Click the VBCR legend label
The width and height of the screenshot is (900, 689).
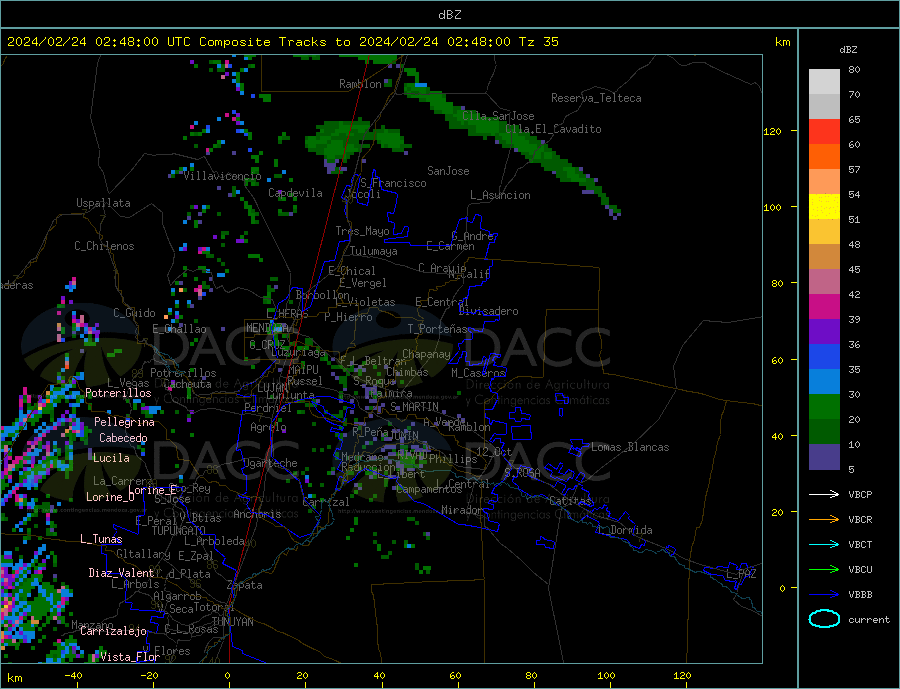coord(860,520)
